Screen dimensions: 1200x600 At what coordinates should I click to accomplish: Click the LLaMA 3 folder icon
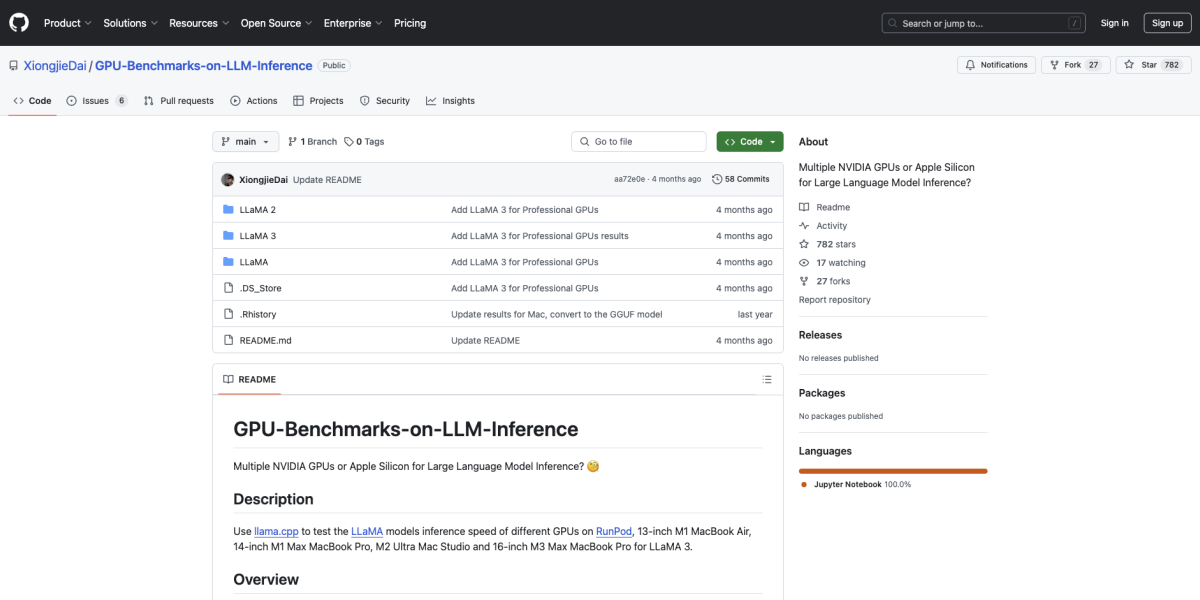click(228, 236)
